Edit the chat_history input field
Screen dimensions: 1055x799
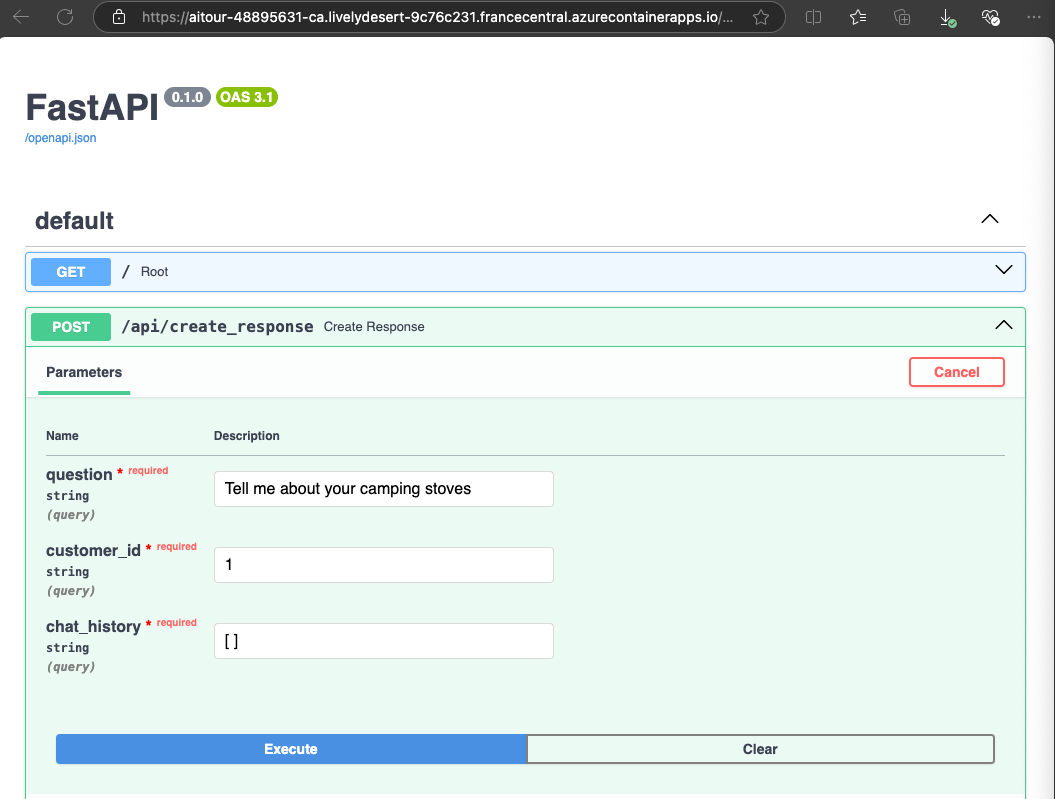point(384,641)
